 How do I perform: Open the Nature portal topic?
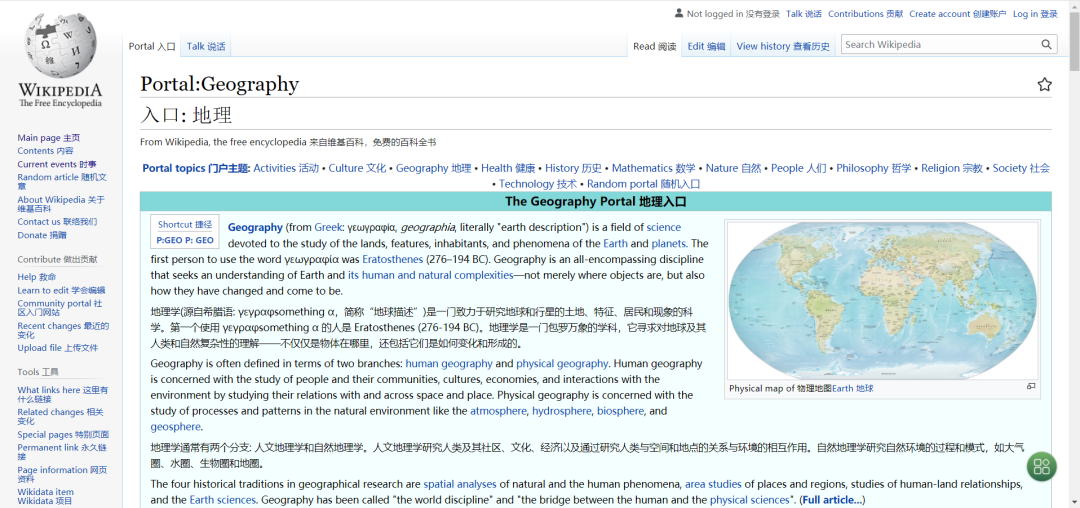[733, 168]
